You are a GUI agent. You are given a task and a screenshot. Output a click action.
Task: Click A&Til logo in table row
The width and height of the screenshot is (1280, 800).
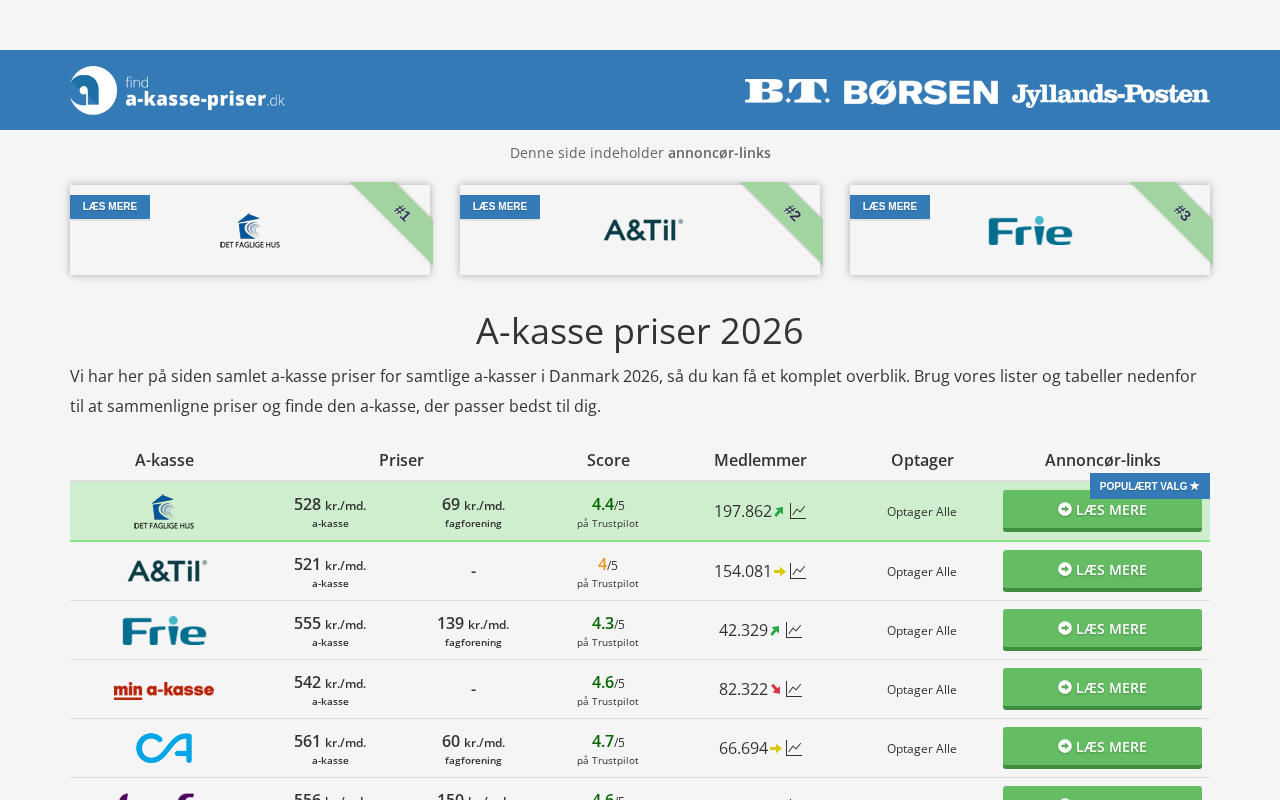click(167, 571)
